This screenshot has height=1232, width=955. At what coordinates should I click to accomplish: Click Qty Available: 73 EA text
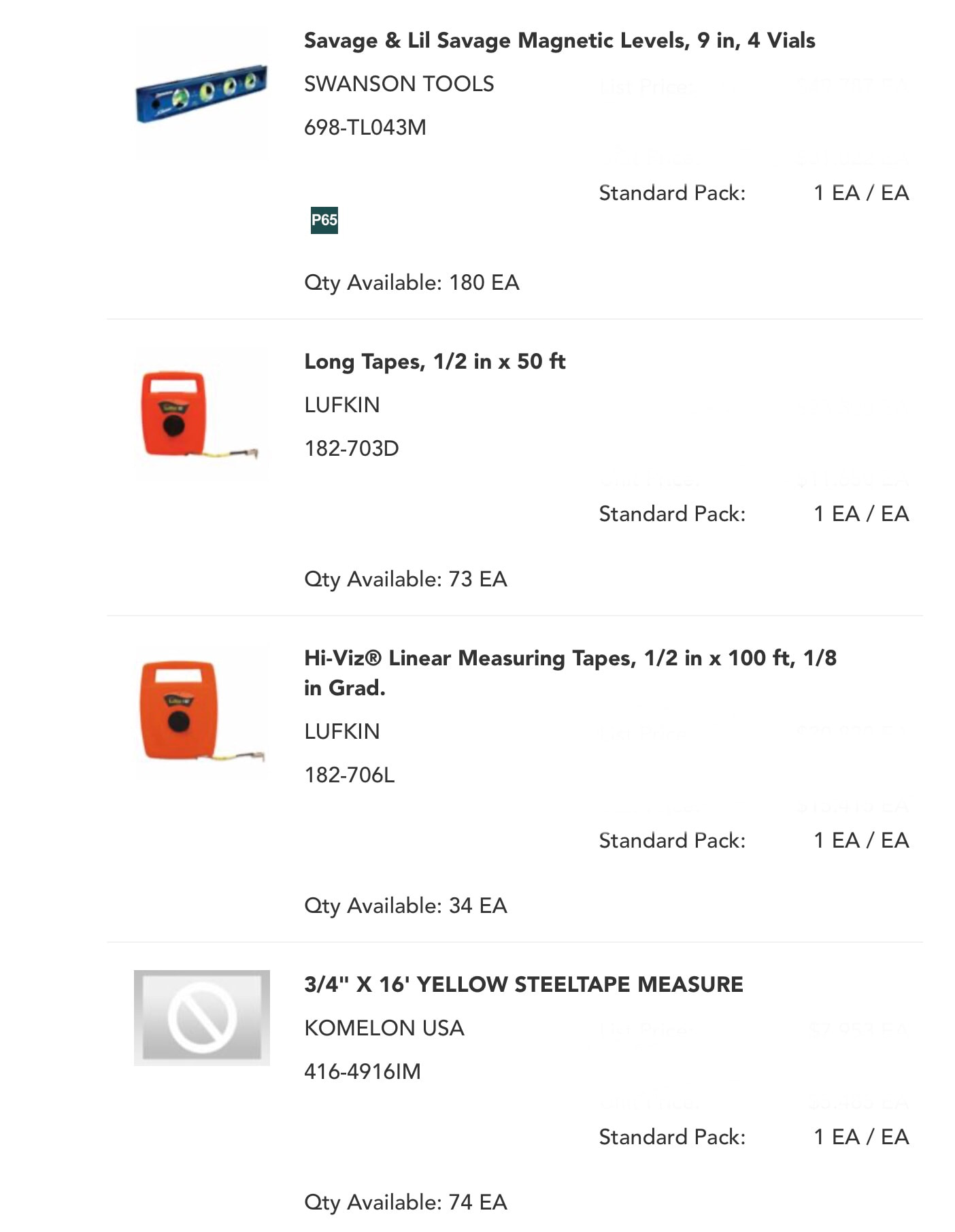coord(405,580)
